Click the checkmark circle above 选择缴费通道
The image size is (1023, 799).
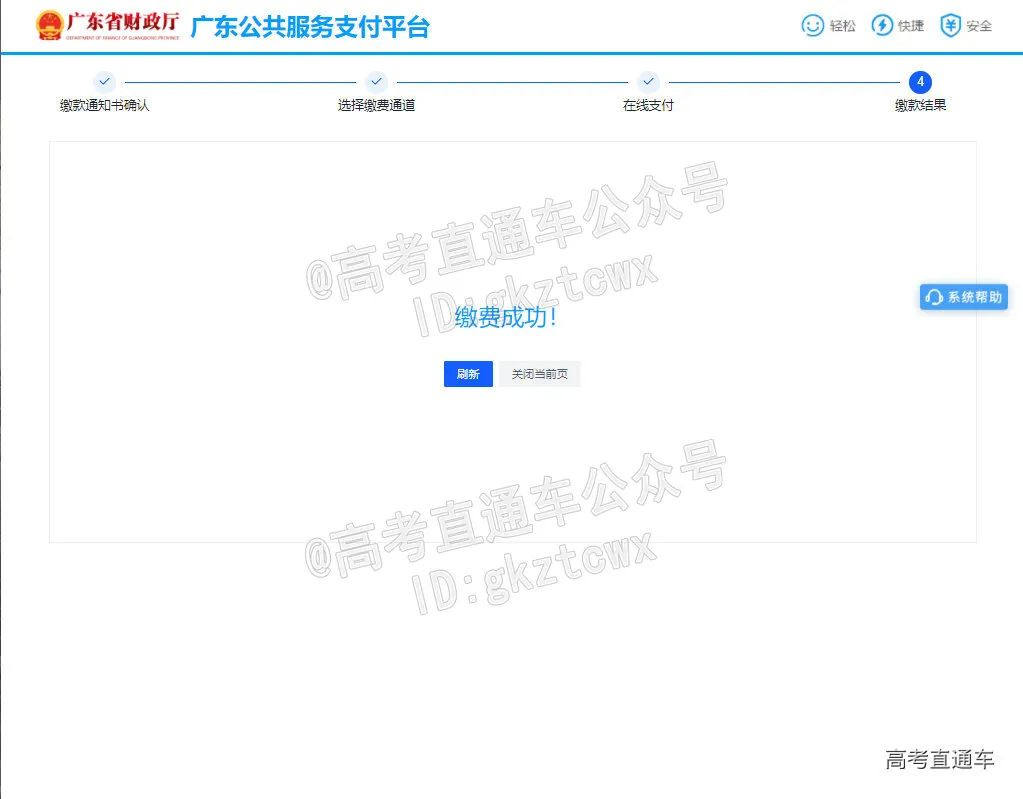coord(376,82)
